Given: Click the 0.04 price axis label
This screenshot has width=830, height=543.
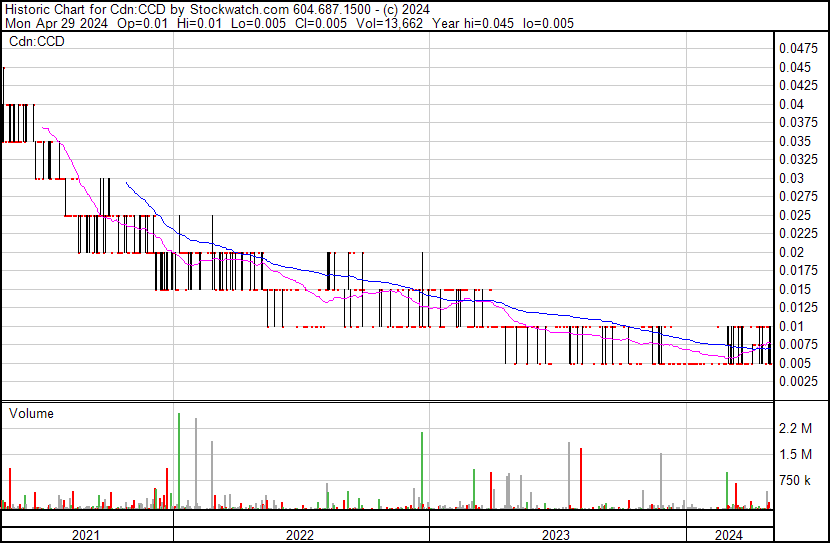Looking at the screenshot, I should (792, 104).
